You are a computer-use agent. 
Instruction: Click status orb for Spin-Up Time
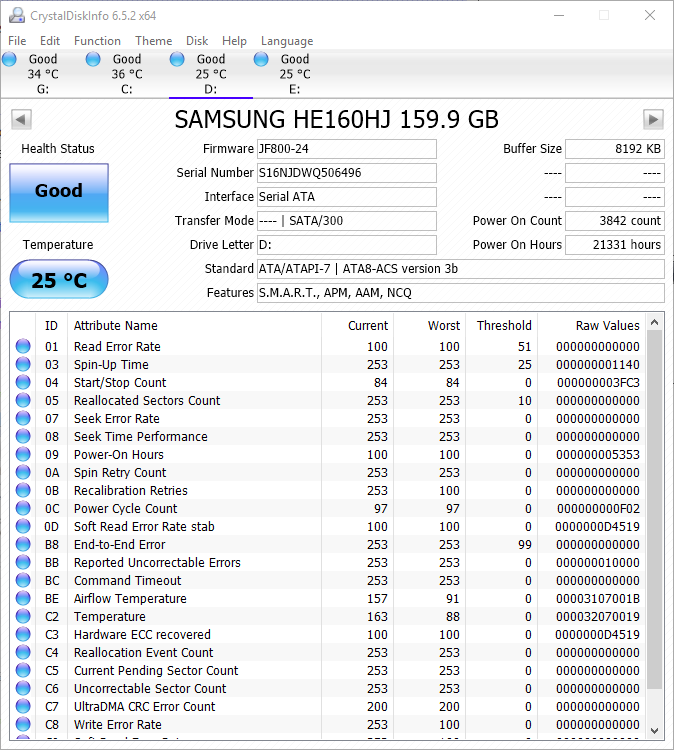(x=23, y=364)
